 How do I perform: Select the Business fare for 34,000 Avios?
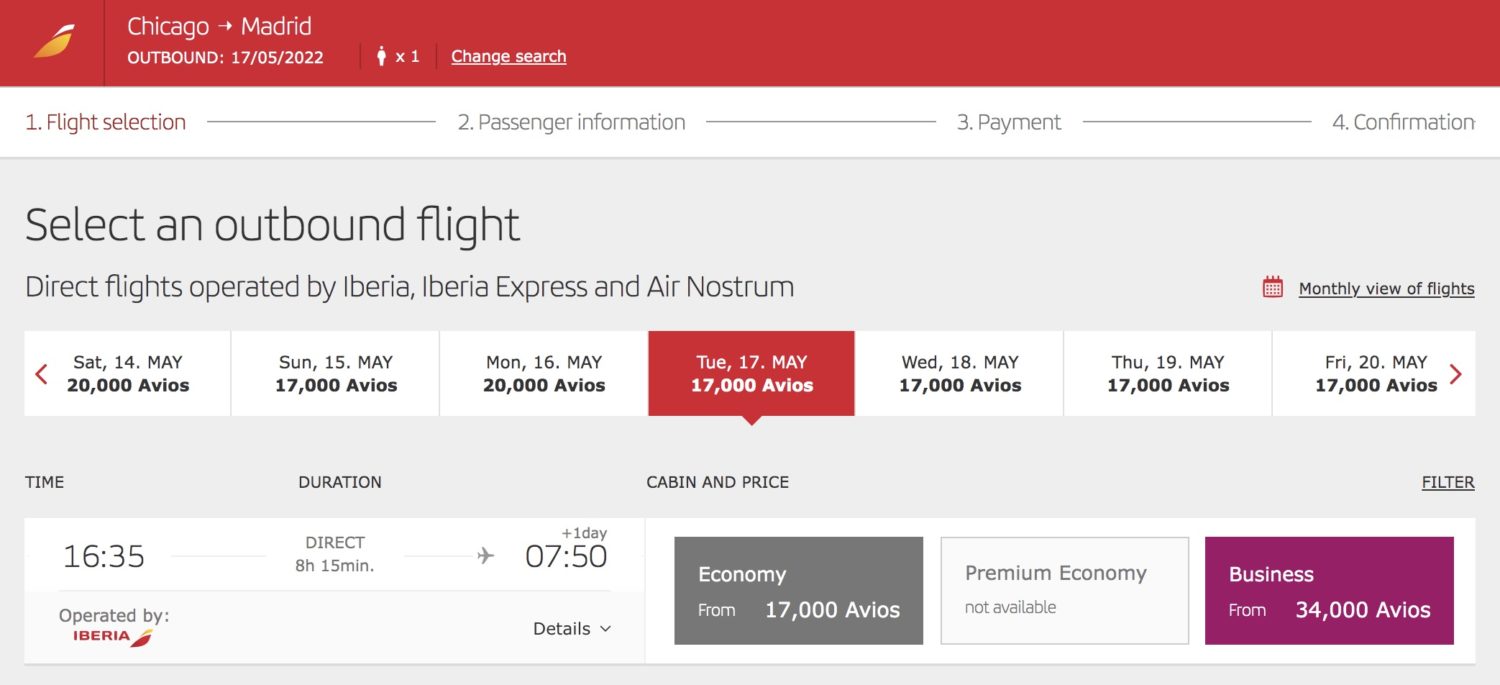[1328, 590]
